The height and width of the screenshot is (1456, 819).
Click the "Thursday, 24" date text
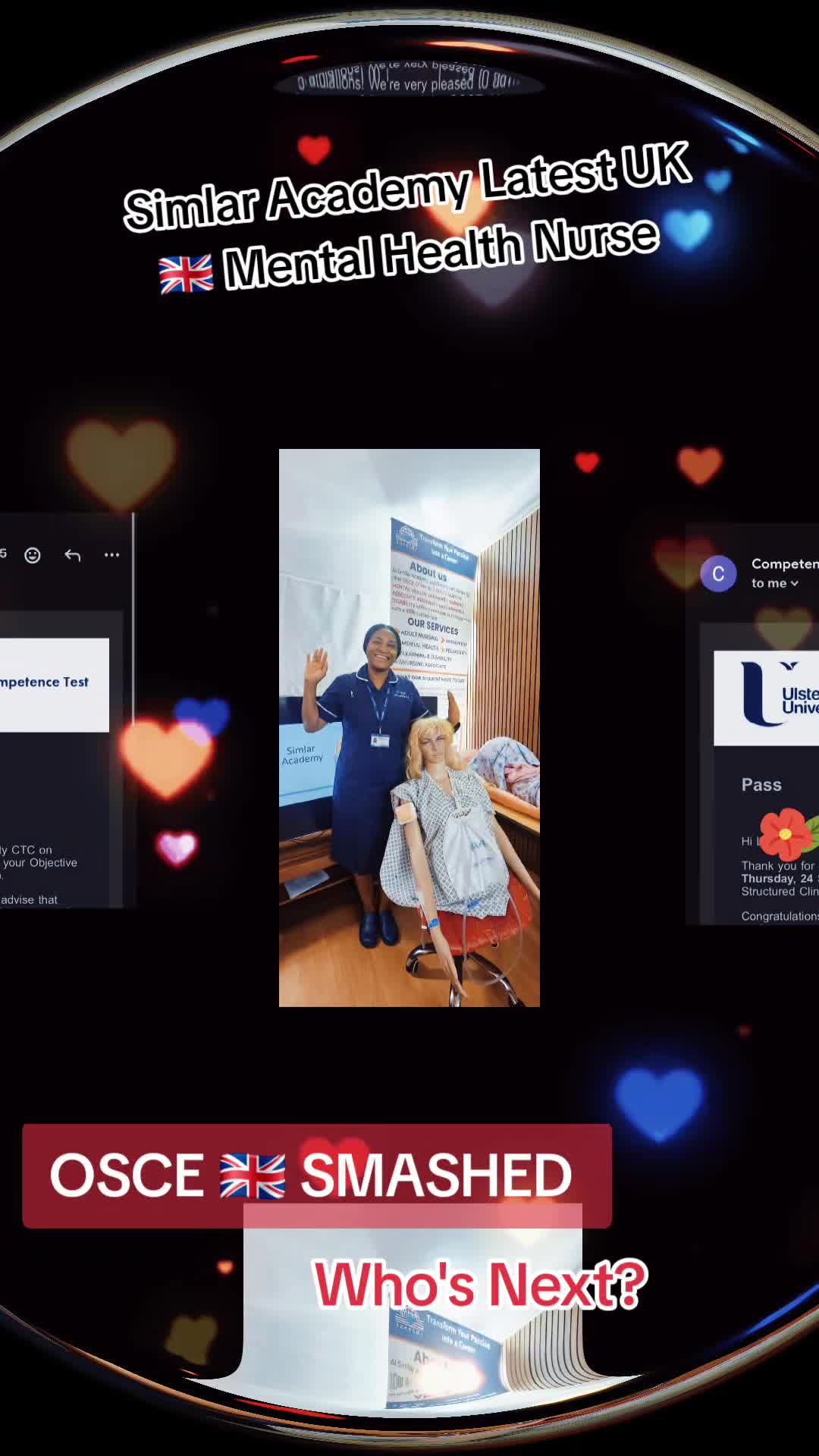777,878
